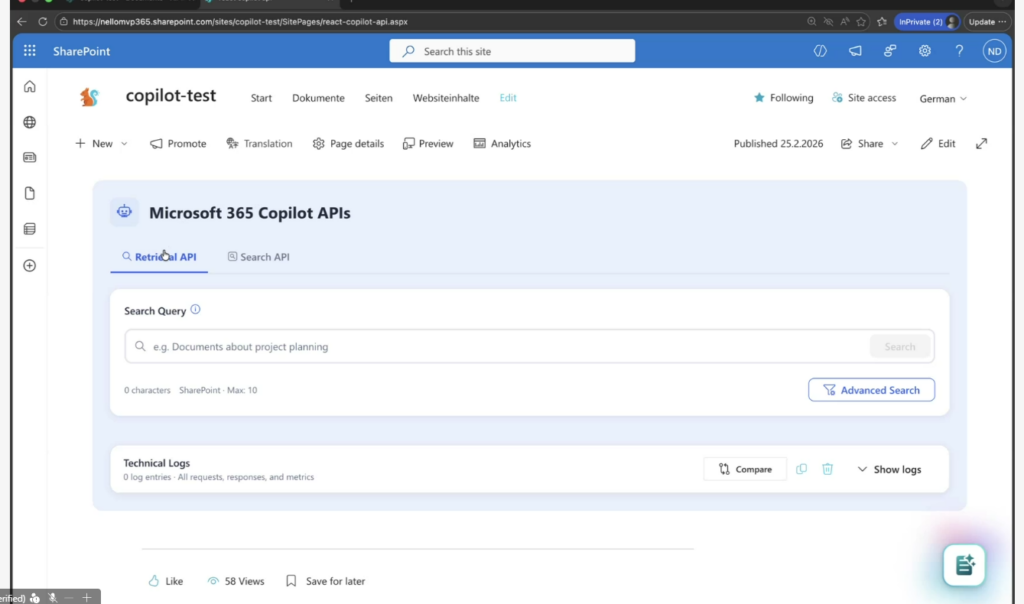
Task: Open the SharePoint app launcher waffle
Action: (30, 51)
